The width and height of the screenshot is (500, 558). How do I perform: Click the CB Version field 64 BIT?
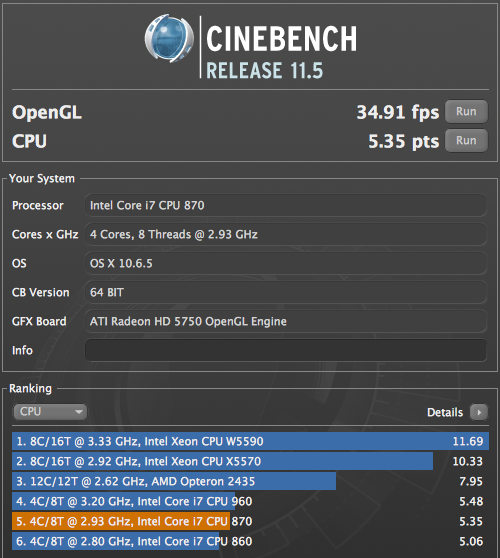pyautogui.click(x=286, y=292)
